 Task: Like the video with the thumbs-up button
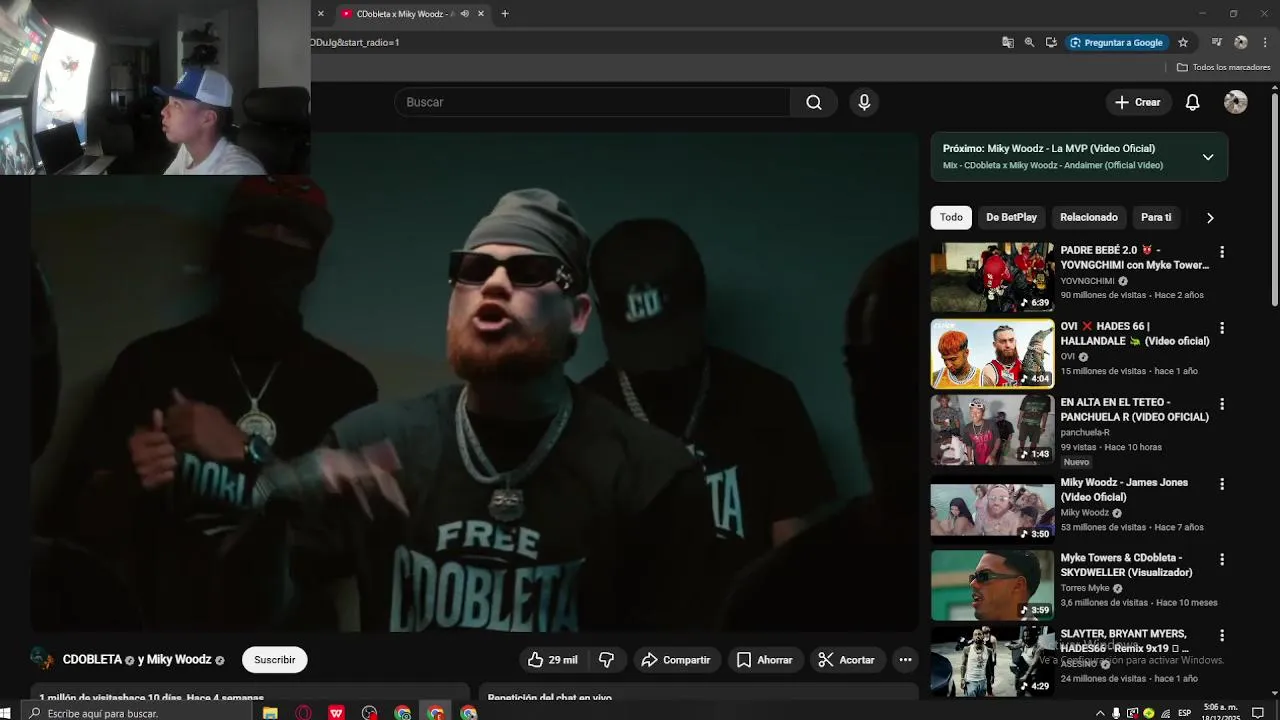(553, 660)
